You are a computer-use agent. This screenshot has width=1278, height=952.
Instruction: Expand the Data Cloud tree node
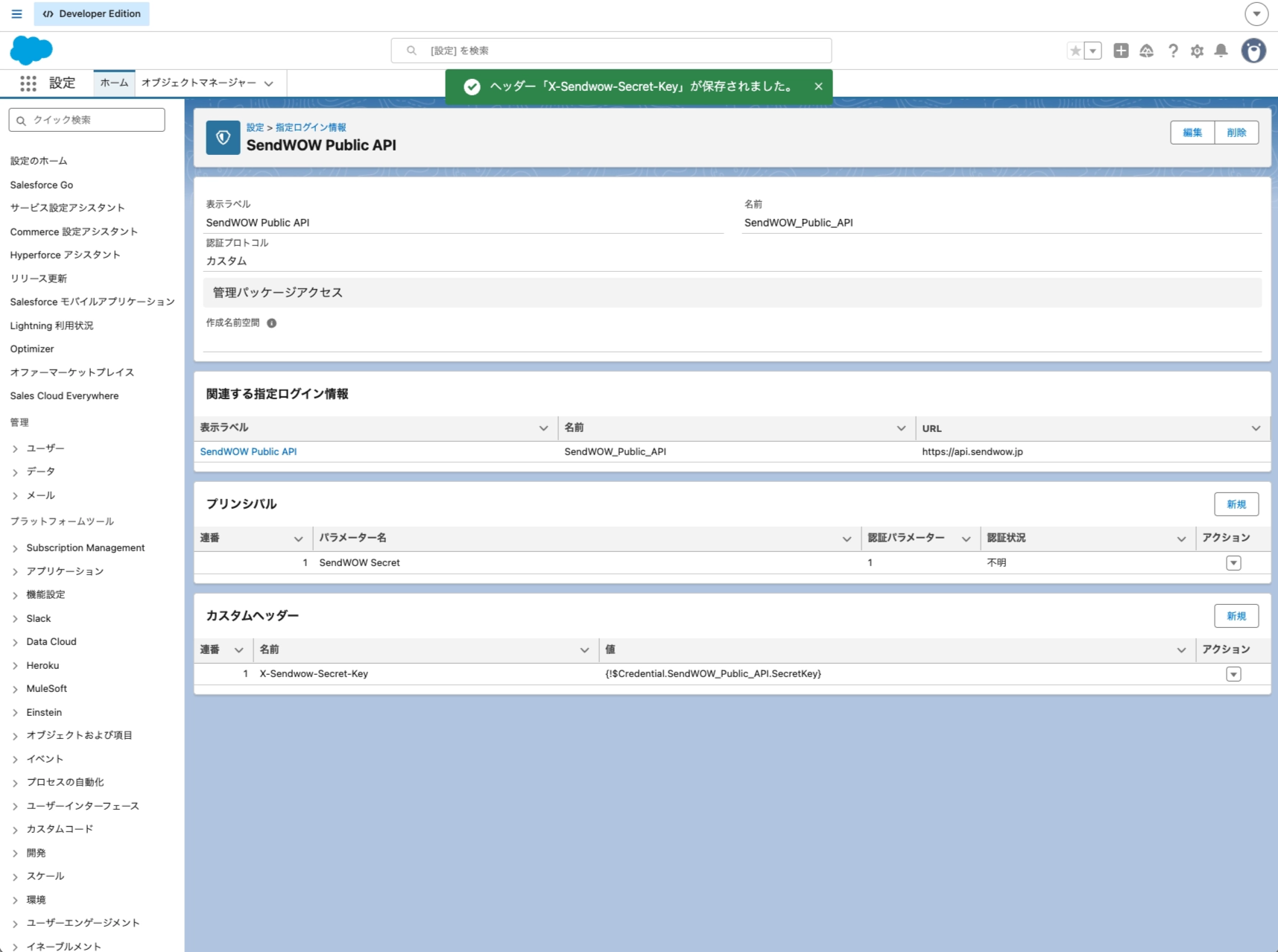point(15,642)
